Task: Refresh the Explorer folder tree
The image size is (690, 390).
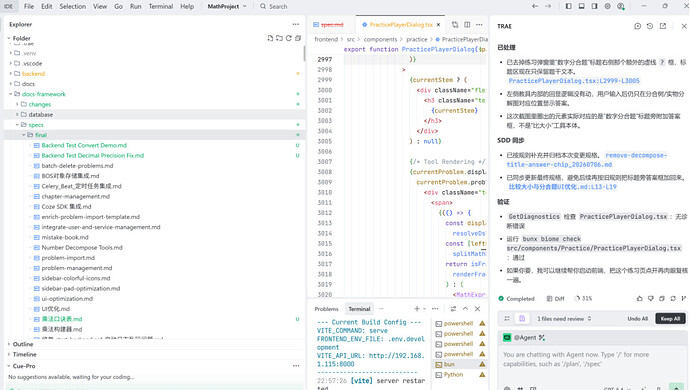Action: (x=289, y=38)
